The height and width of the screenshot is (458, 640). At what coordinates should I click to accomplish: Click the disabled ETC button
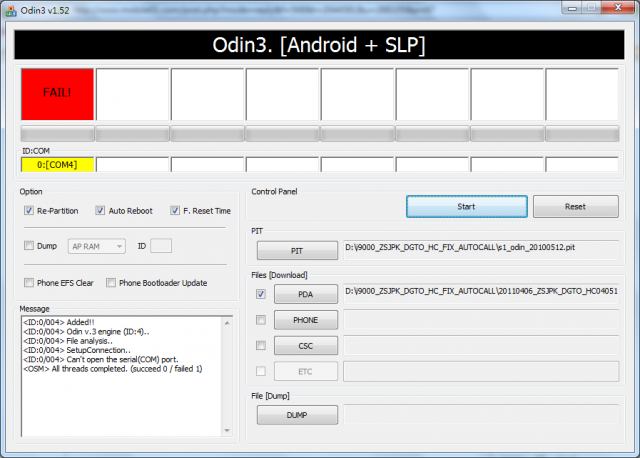(x=306, y=371)
